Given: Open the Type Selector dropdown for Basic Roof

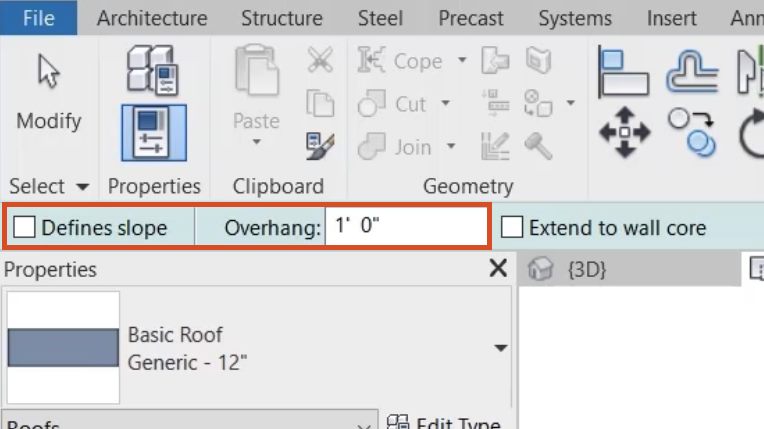Looking at the screenshot, I should 500,348.
